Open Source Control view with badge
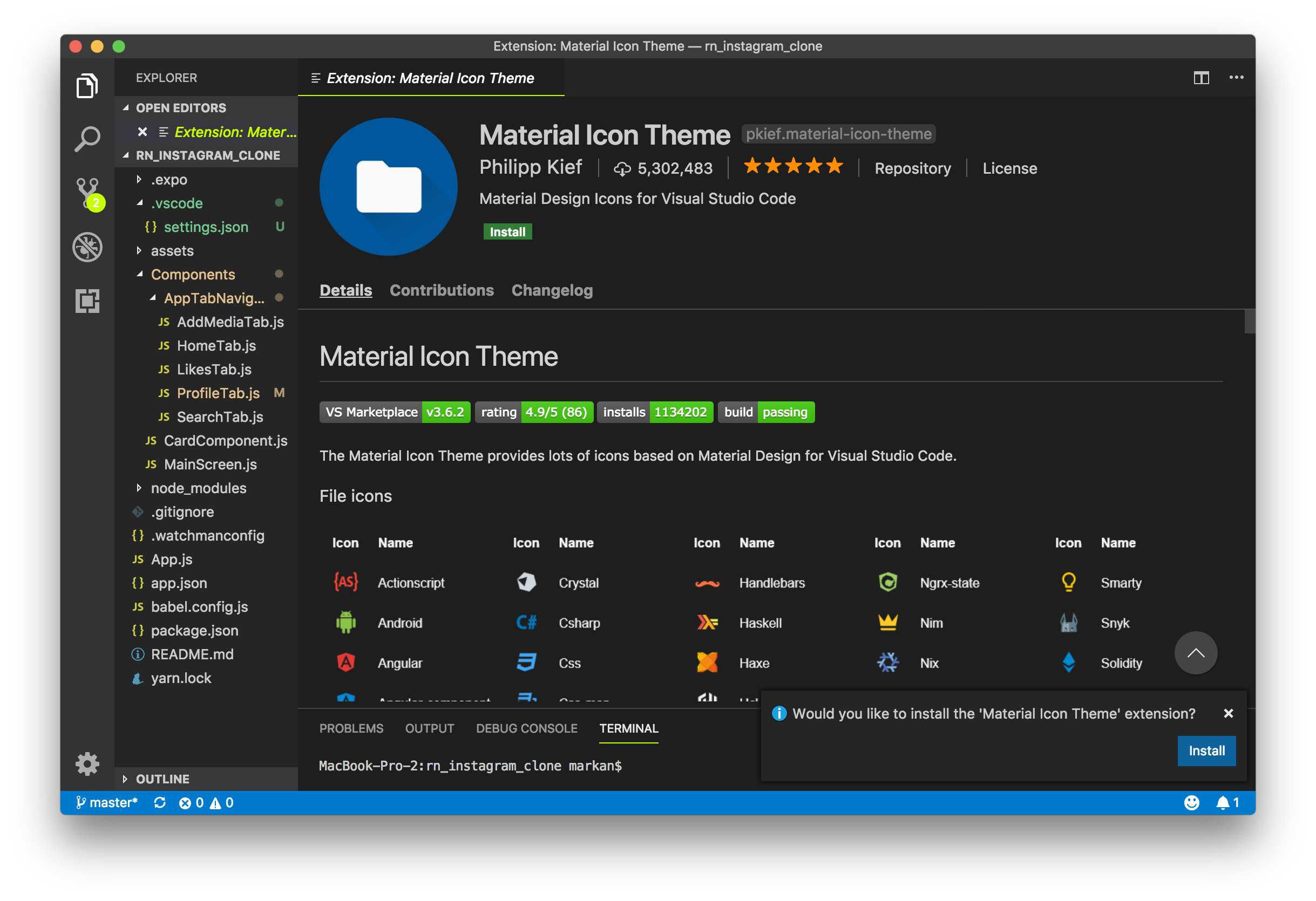This screenshot has height=901, width=1316. coord(88,193)
